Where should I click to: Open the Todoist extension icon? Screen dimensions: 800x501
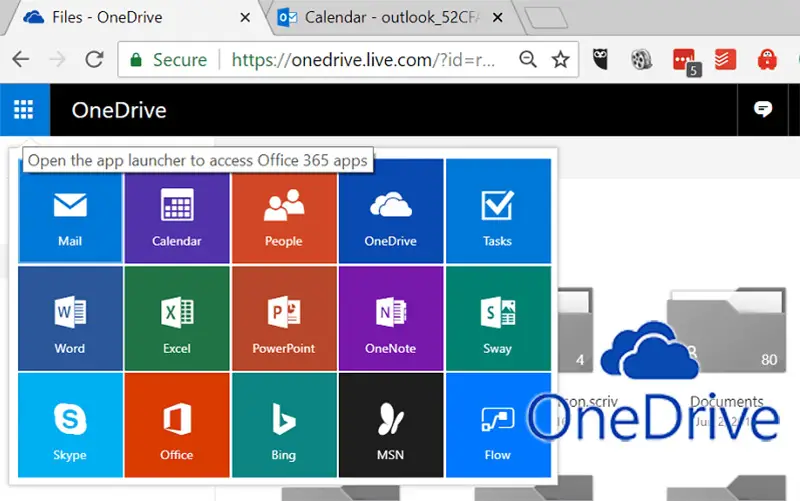pos(725,59)
